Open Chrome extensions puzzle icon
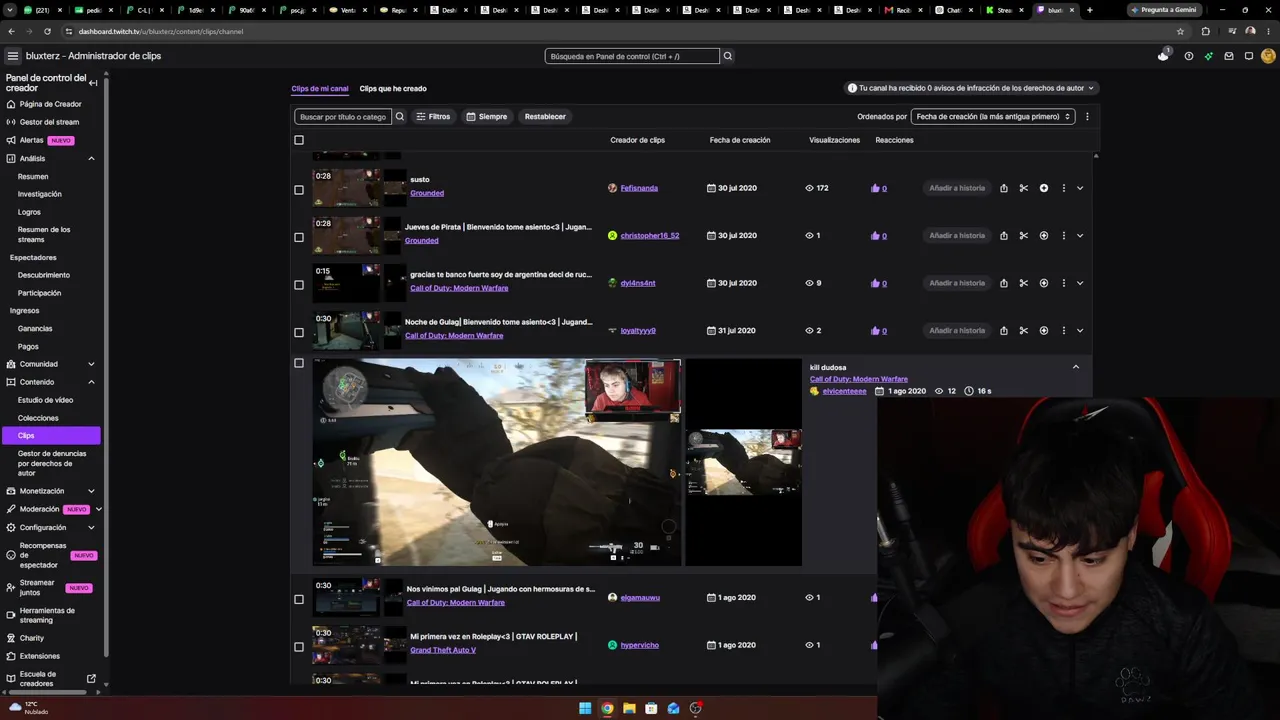 [x=1205, y=31]
